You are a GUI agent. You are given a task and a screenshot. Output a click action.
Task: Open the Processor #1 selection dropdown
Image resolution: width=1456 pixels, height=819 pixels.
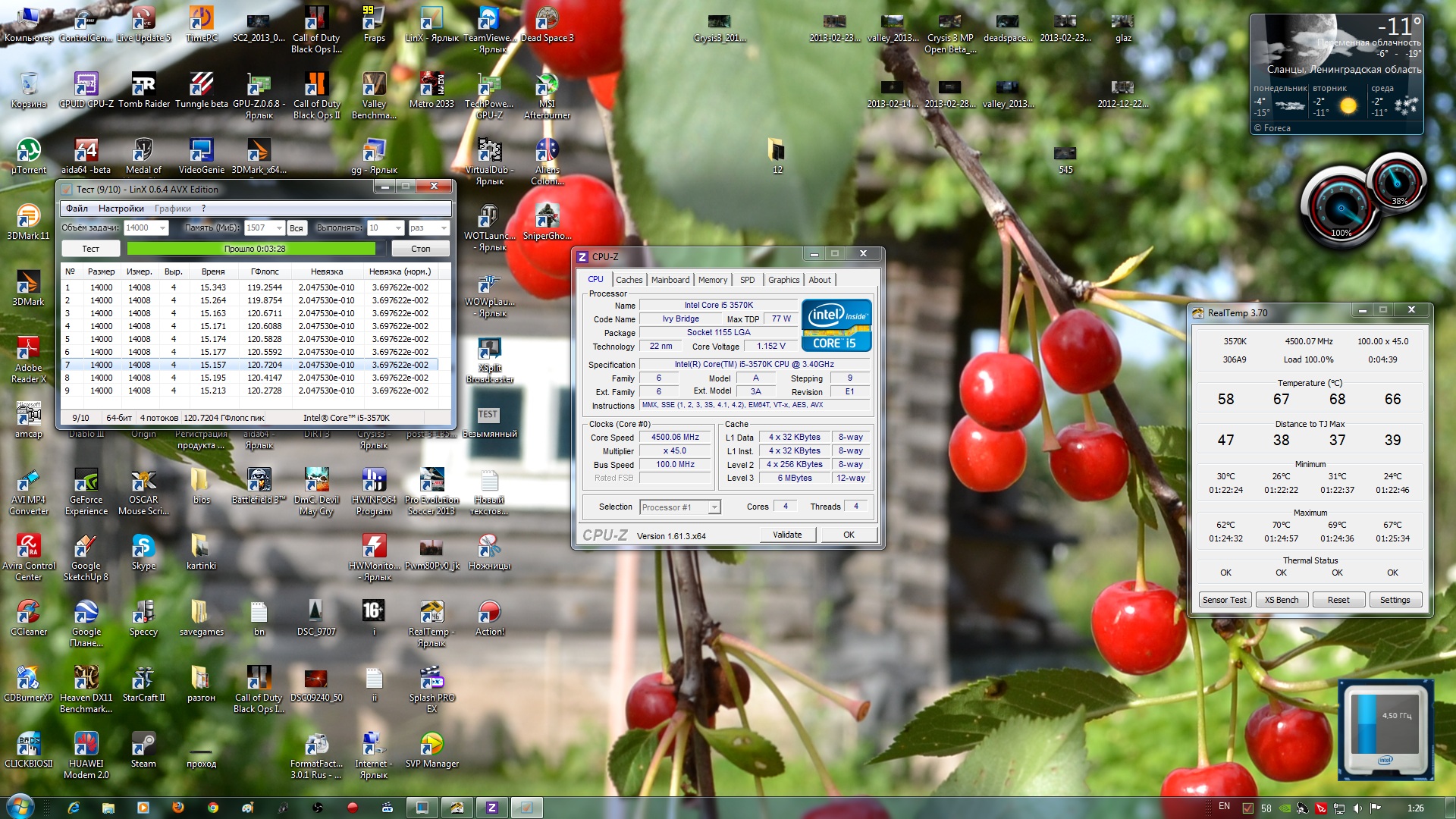coord(714,507)
